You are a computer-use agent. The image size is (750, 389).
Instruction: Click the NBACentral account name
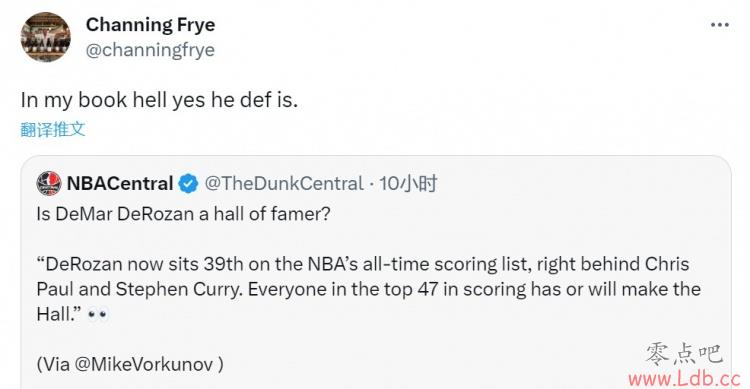click(120, 183)
